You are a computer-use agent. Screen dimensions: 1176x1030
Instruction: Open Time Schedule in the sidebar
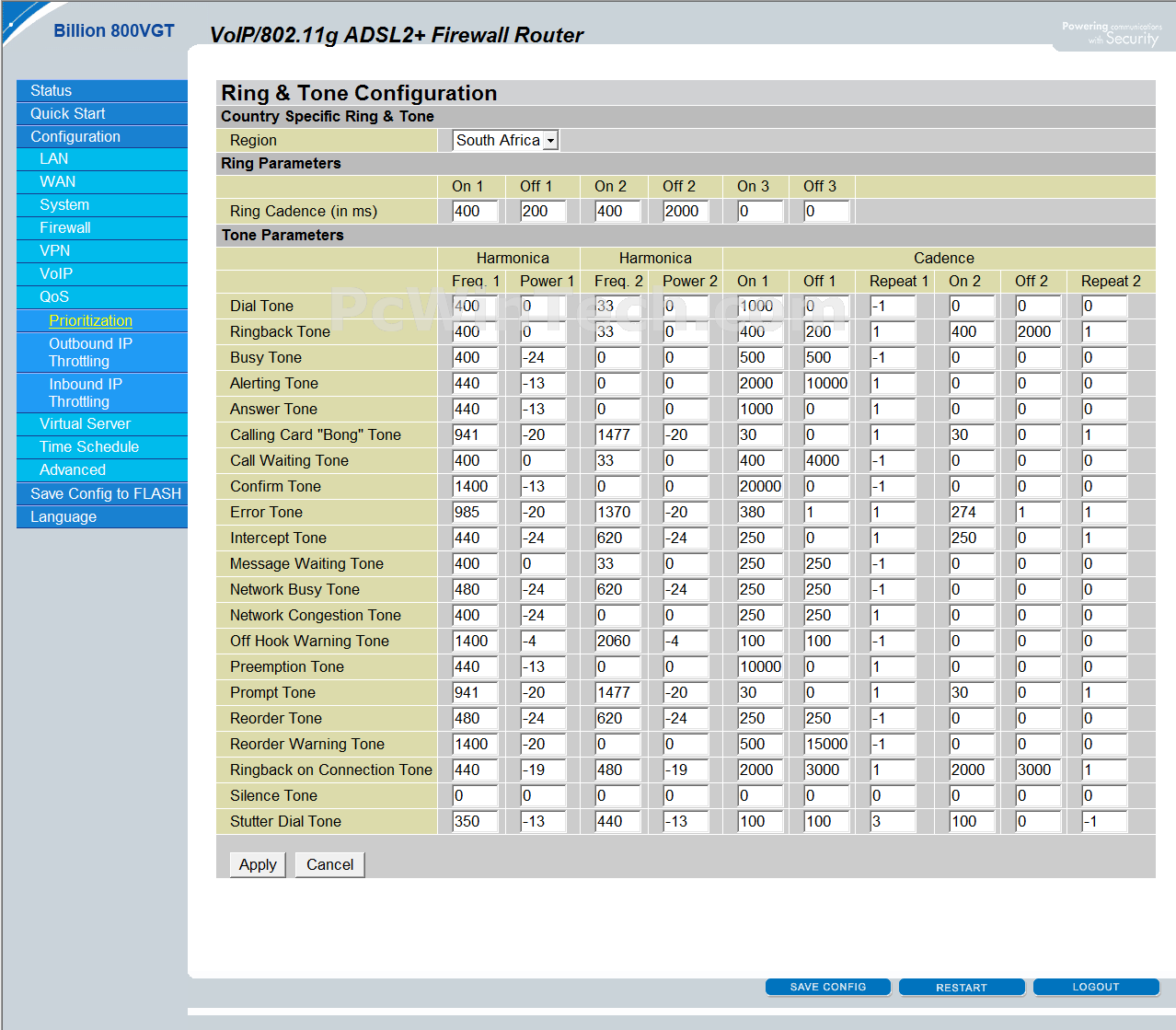[102, 447]
